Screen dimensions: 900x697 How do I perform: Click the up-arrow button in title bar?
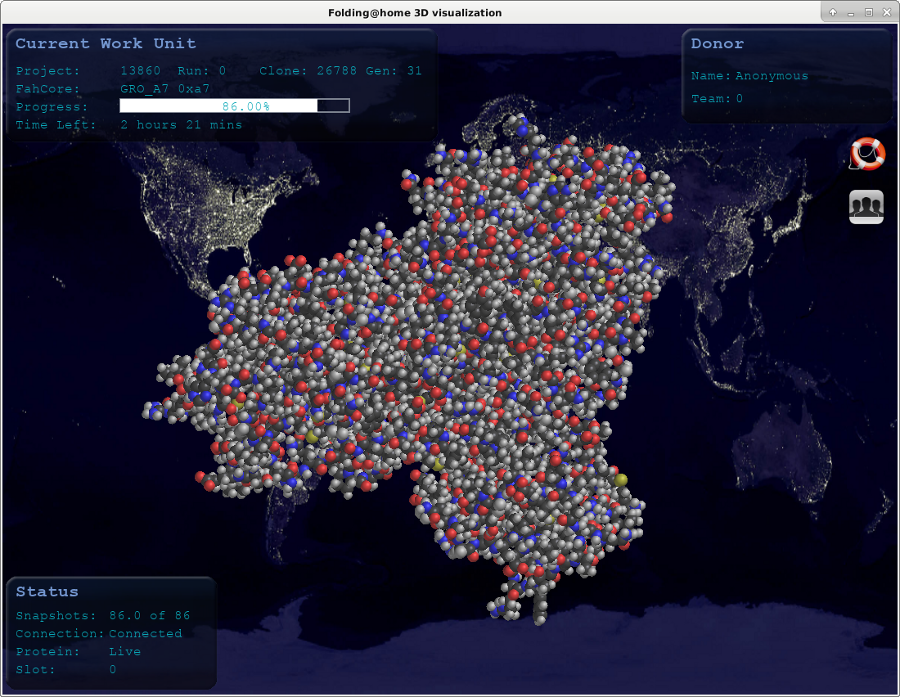833,12
